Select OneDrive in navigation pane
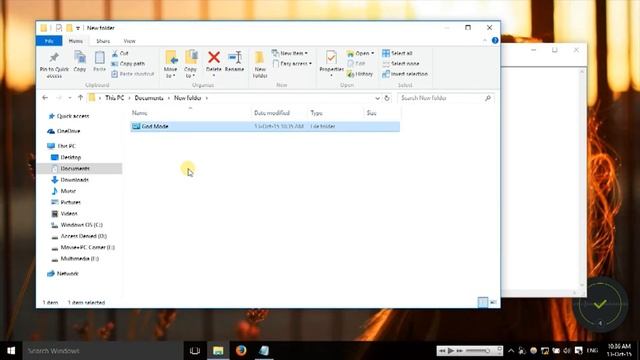Screen dimensions: 640x360 [x=68, y=131]
